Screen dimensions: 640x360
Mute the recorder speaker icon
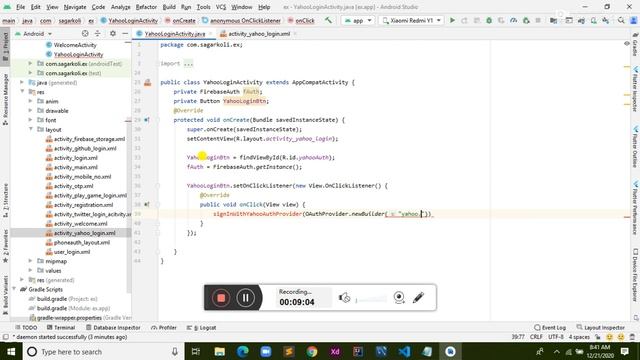344,298
